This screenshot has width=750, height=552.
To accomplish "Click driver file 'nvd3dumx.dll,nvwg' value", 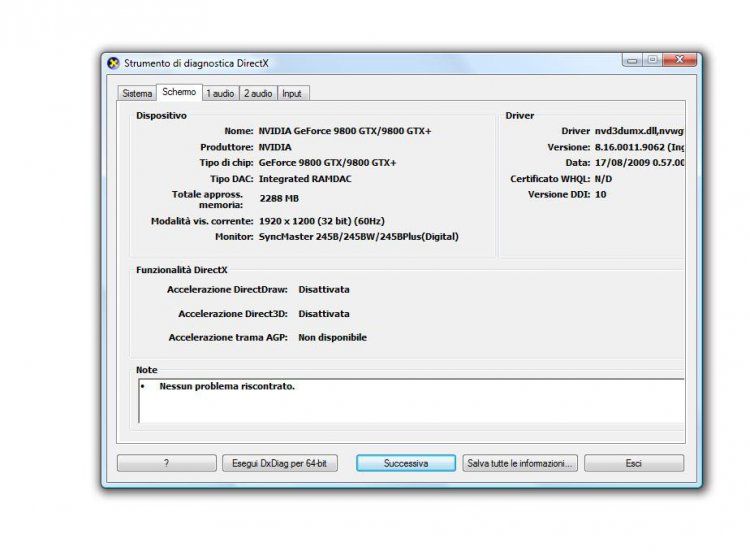I will point(639,131).
